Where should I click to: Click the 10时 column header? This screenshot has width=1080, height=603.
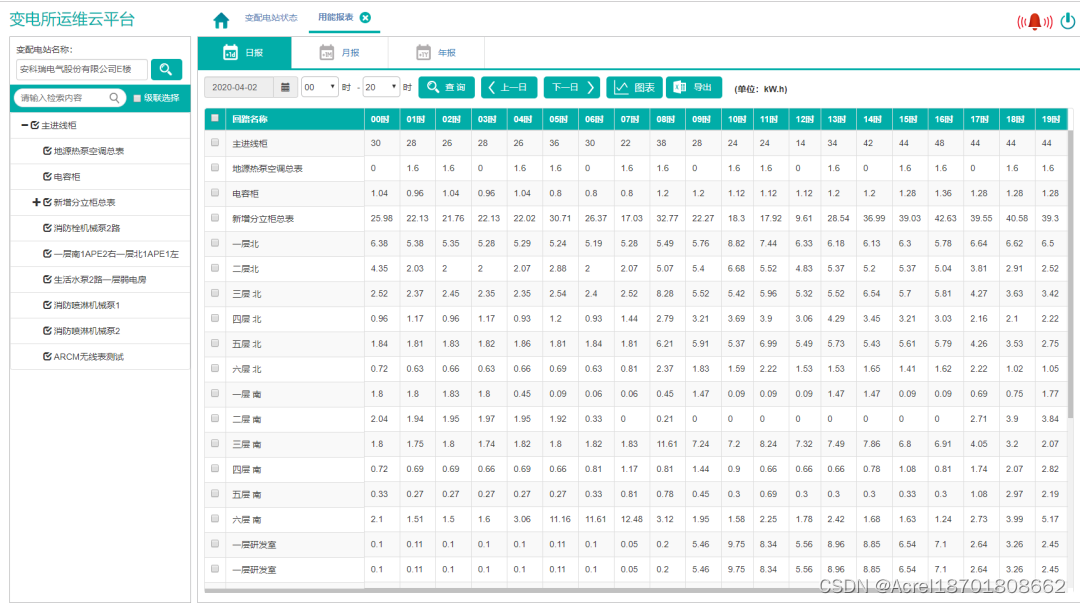point(737,119)
